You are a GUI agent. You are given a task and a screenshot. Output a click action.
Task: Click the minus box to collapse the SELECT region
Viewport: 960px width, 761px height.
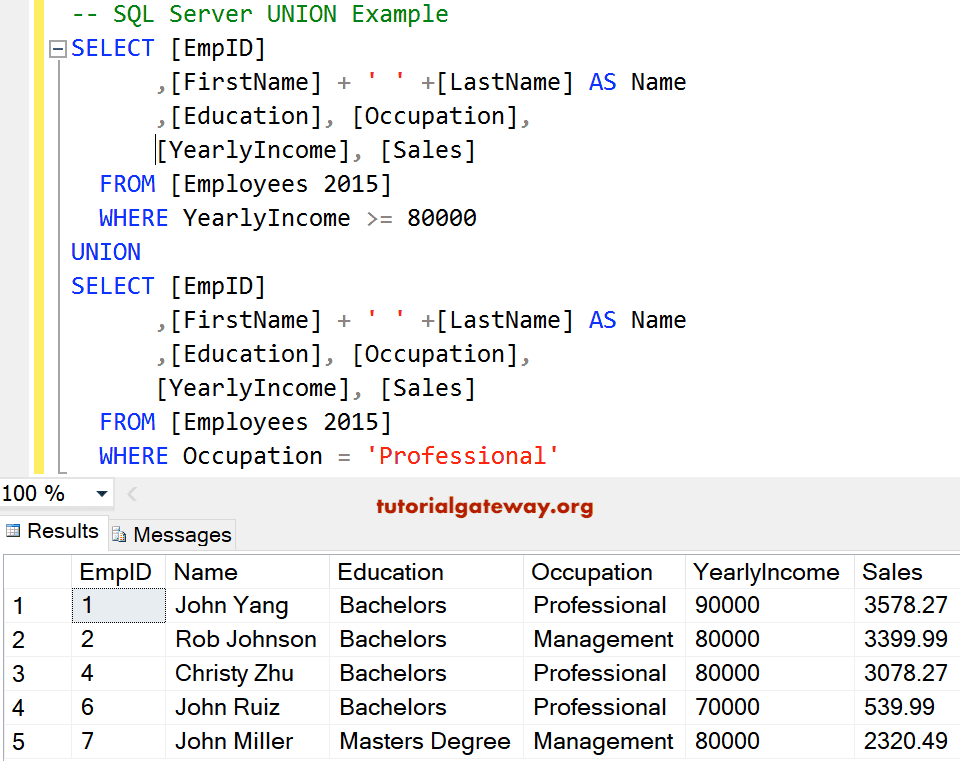tap(57, 47)
